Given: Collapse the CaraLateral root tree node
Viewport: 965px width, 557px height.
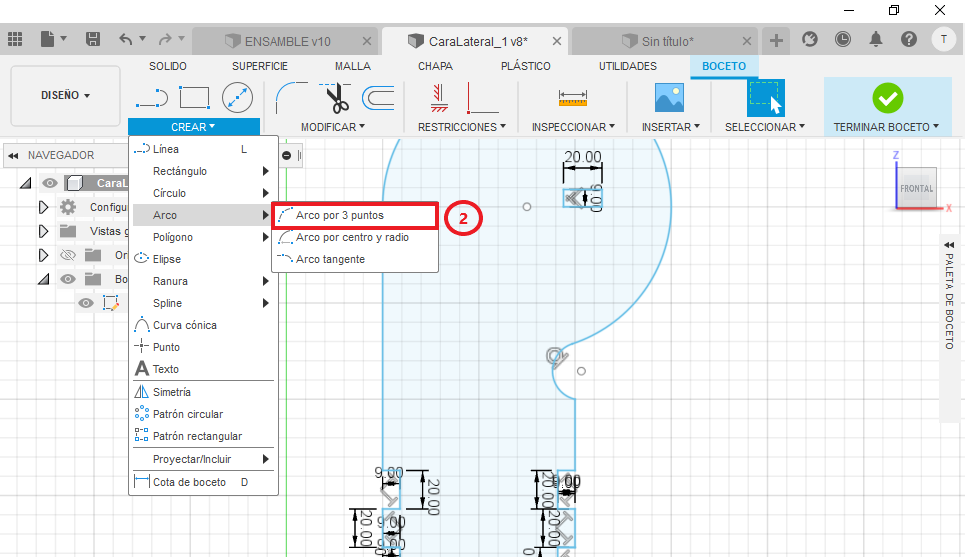Looking at the screenshot, I should [25, 183].
